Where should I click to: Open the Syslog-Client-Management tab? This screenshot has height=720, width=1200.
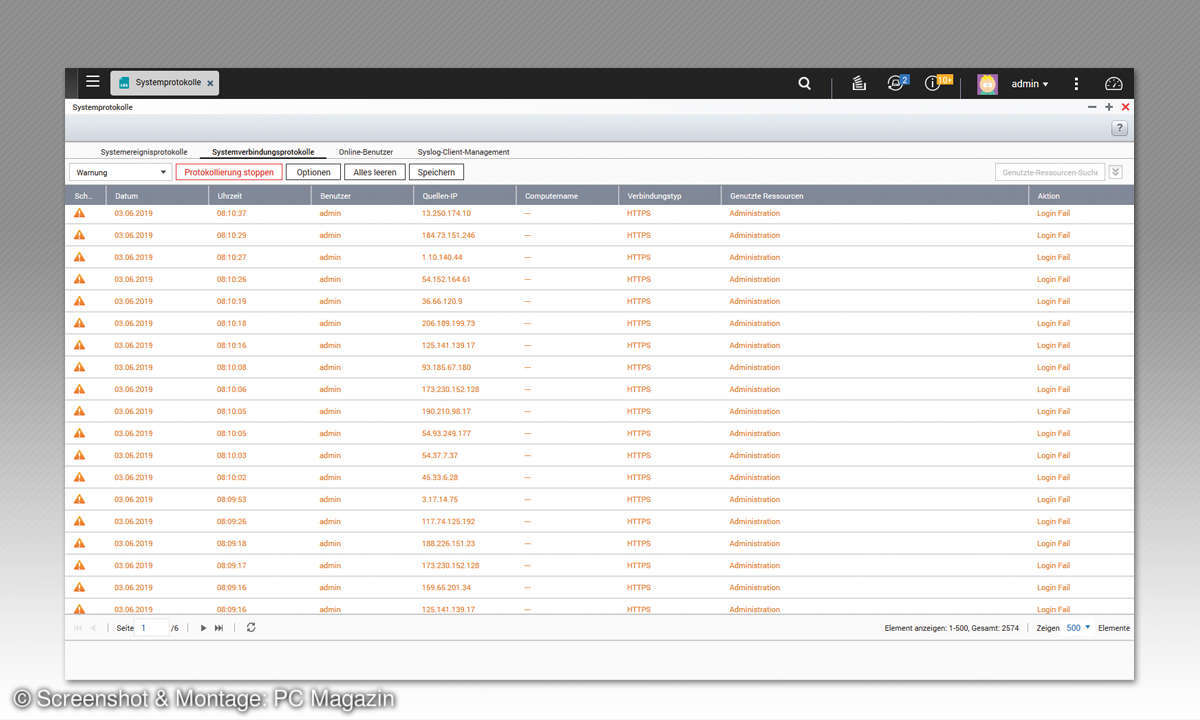(463, 152)
